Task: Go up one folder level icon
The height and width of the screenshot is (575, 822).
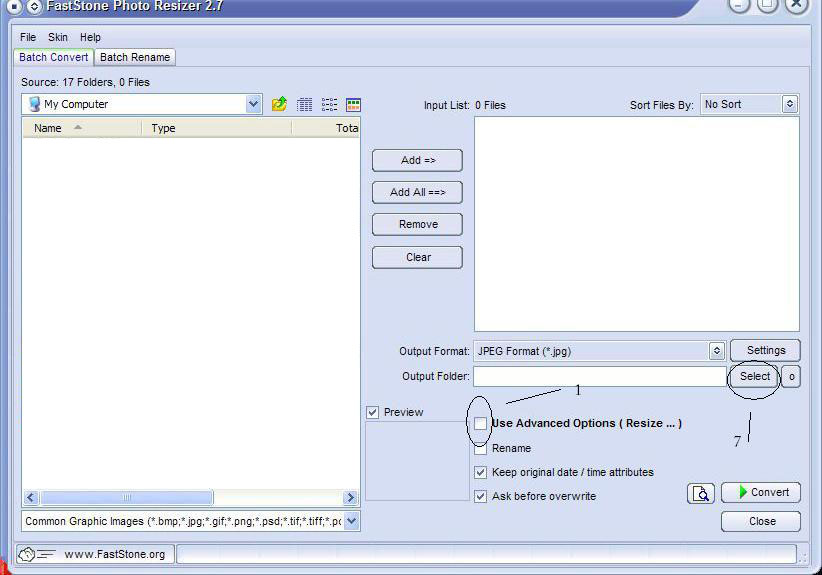Action: click(279, 104)
